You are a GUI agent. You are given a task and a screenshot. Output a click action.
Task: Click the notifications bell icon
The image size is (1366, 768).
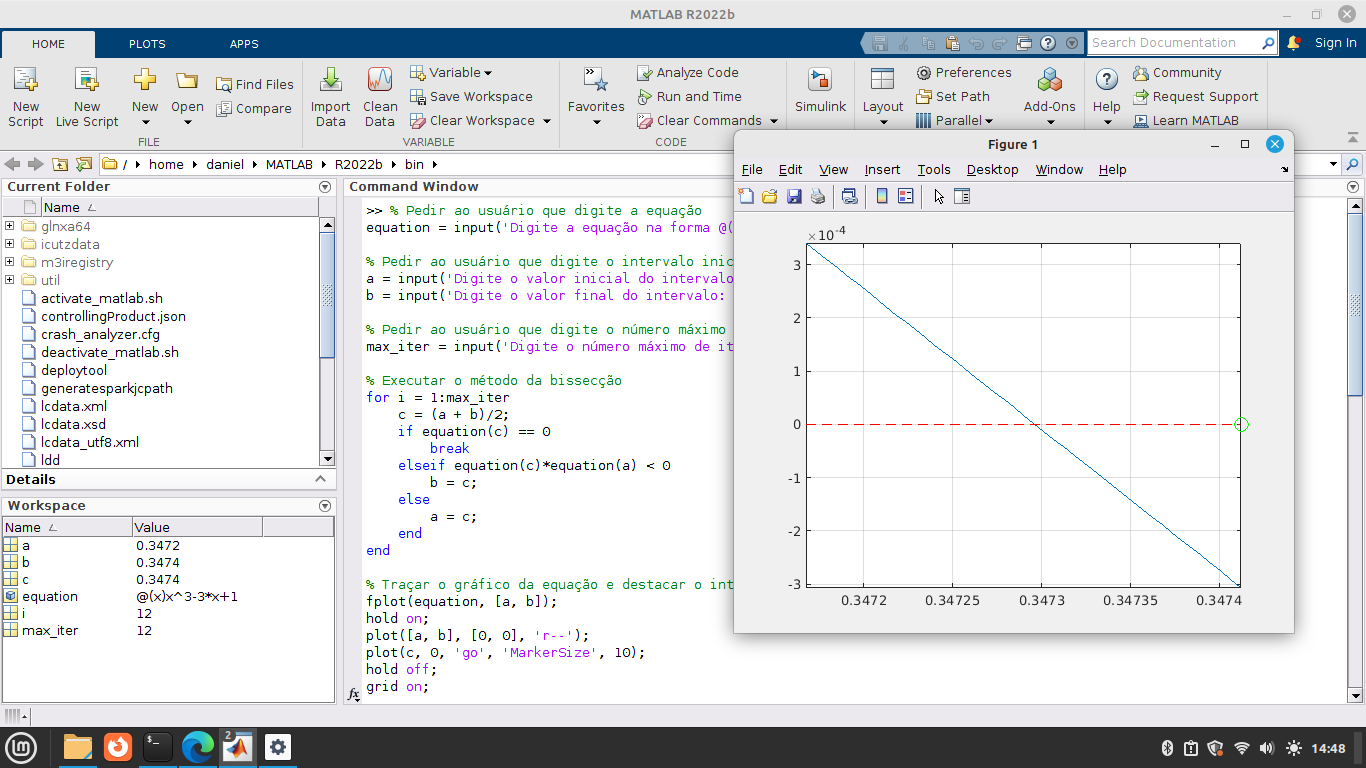1293,43
